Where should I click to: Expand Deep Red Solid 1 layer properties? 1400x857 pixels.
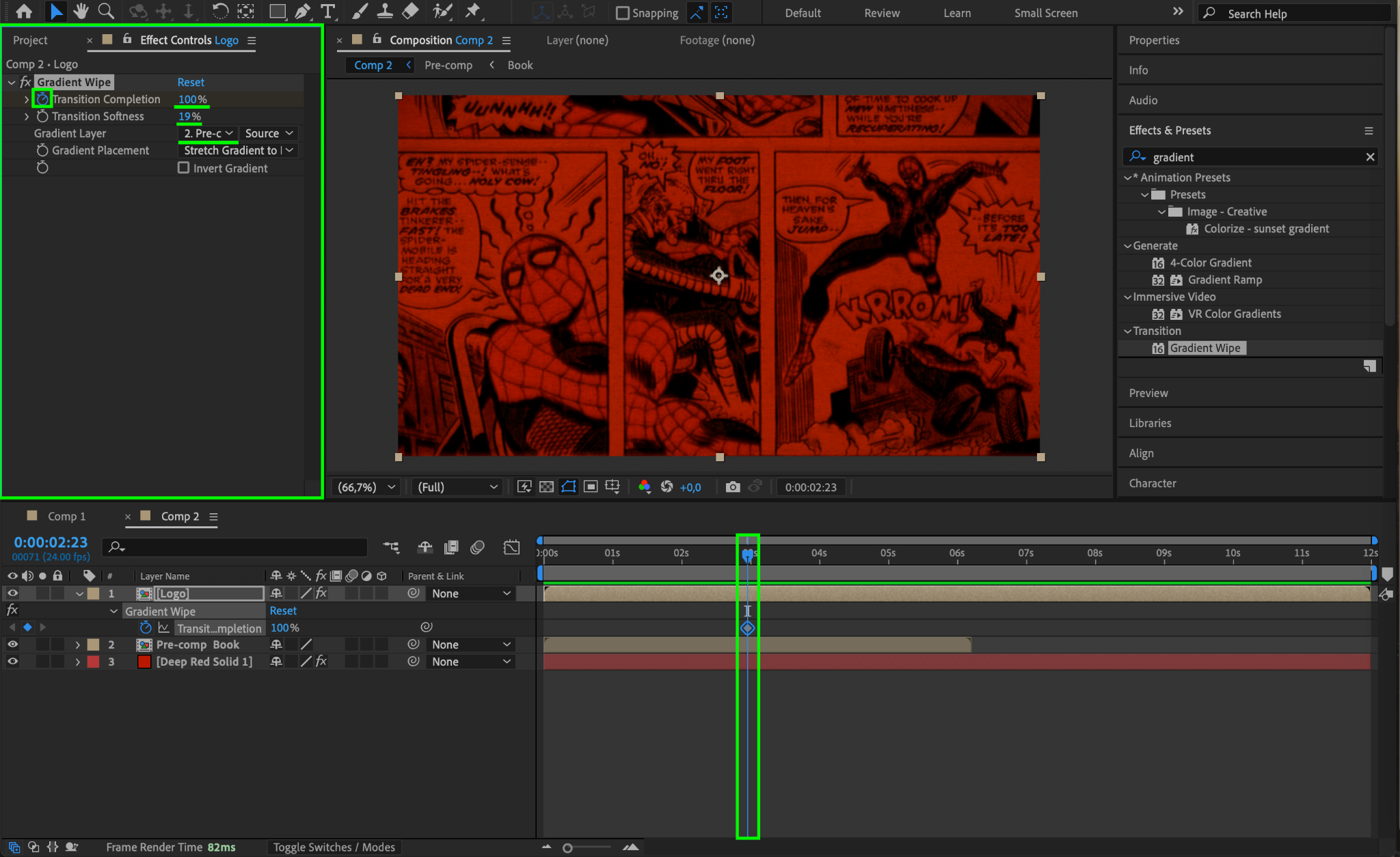78,662
